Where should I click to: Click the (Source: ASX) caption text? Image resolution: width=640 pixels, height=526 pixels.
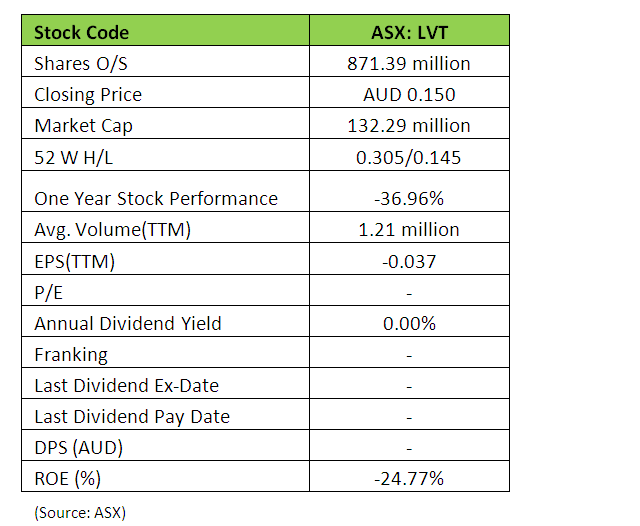click(x=80, y=513)
